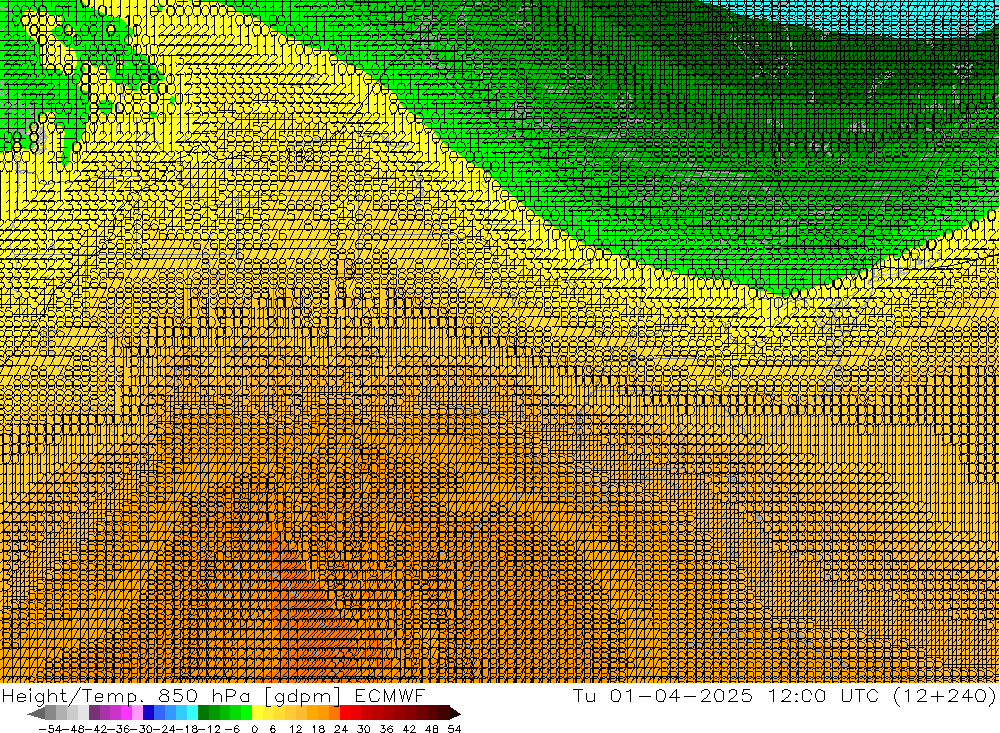
Task: Click the dark blue legend swatch above -30
Action: (x=148, y=713)
